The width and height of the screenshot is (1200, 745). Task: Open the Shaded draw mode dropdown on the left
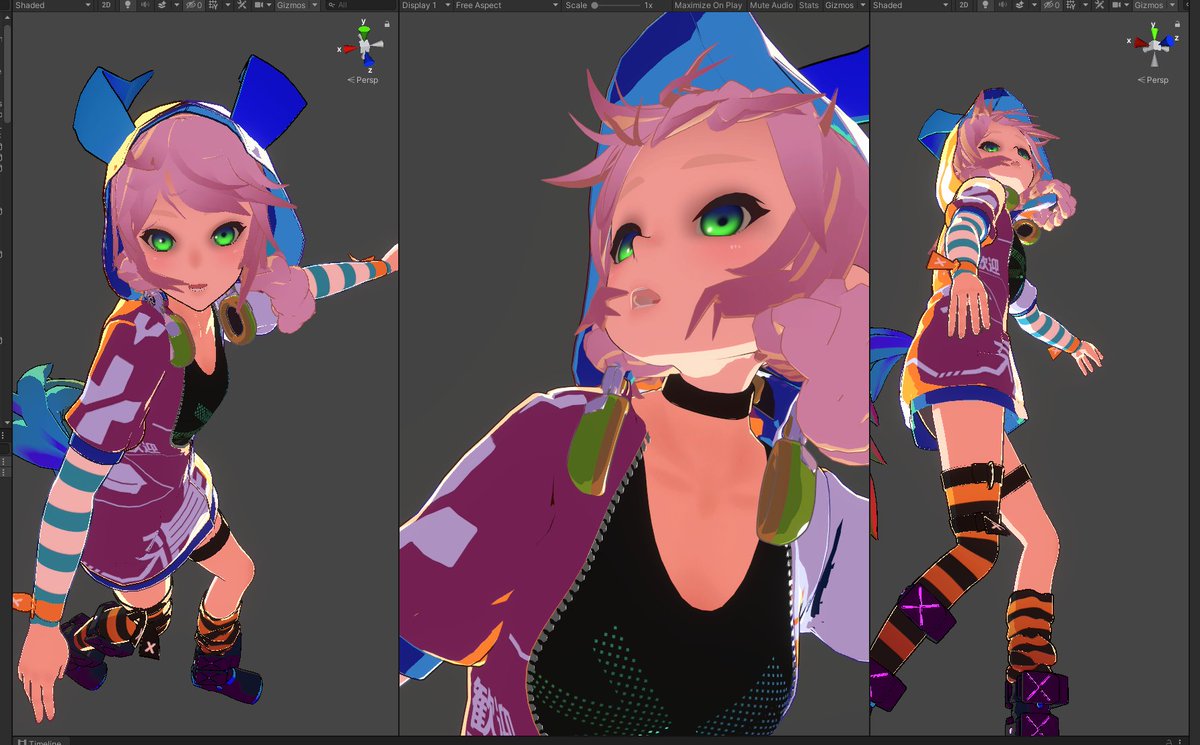(x=45, y=5)
